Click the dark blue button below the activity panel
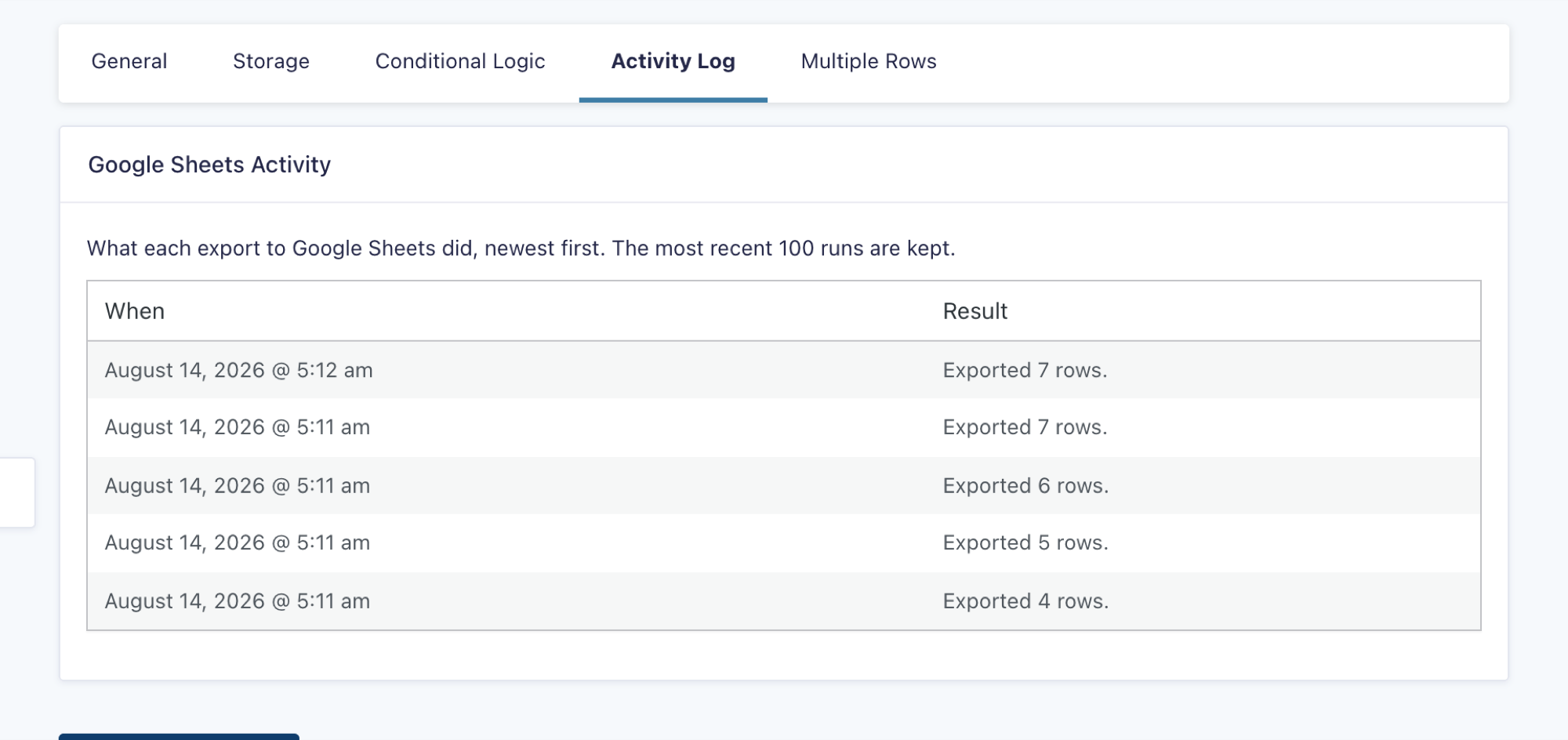 click(x=179, y=737)
